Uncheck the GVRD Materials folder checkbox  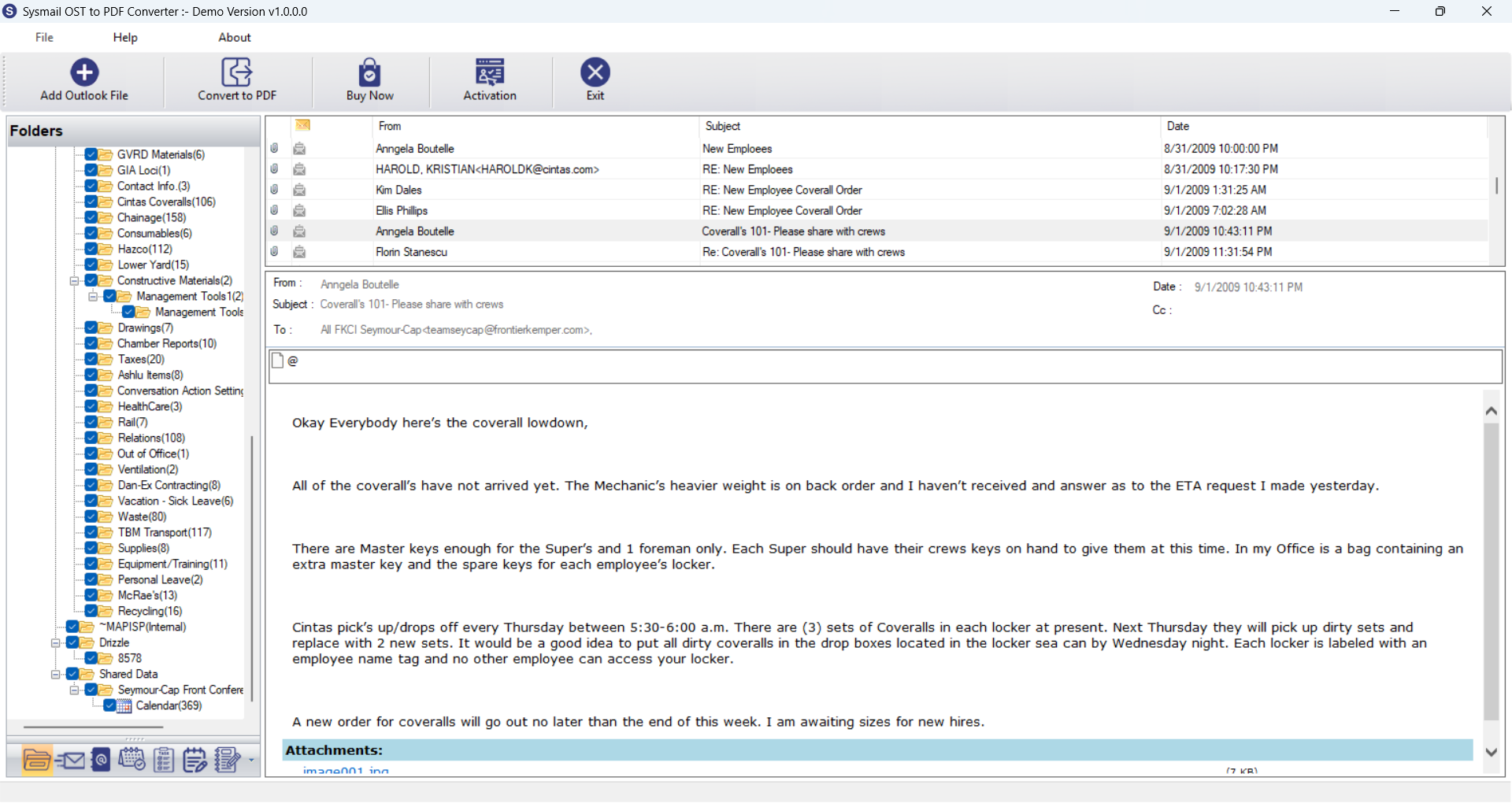point(91,154)
